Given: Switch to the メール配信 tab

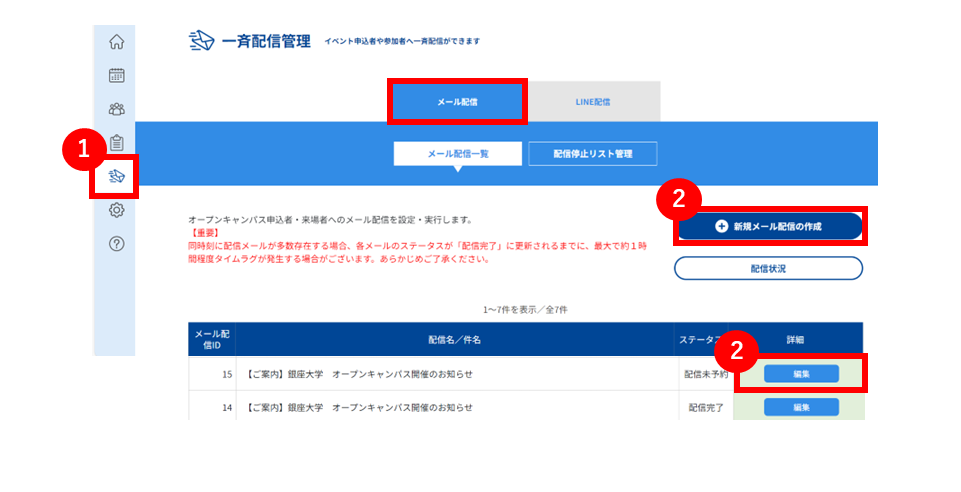Looking at the screenshot, I should tap(457, 102).
